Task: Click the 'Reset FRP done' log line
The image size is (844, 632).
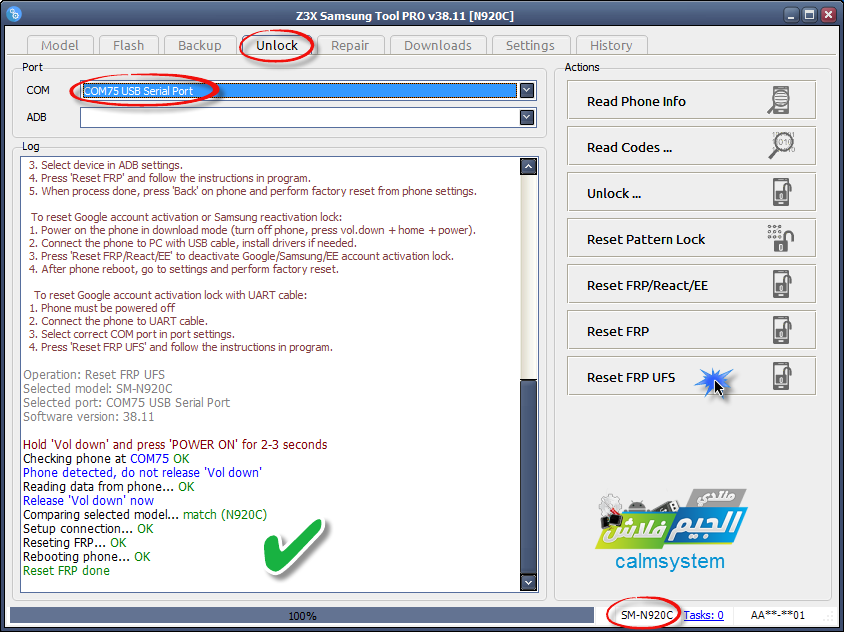Action: (x=66, y=571)
